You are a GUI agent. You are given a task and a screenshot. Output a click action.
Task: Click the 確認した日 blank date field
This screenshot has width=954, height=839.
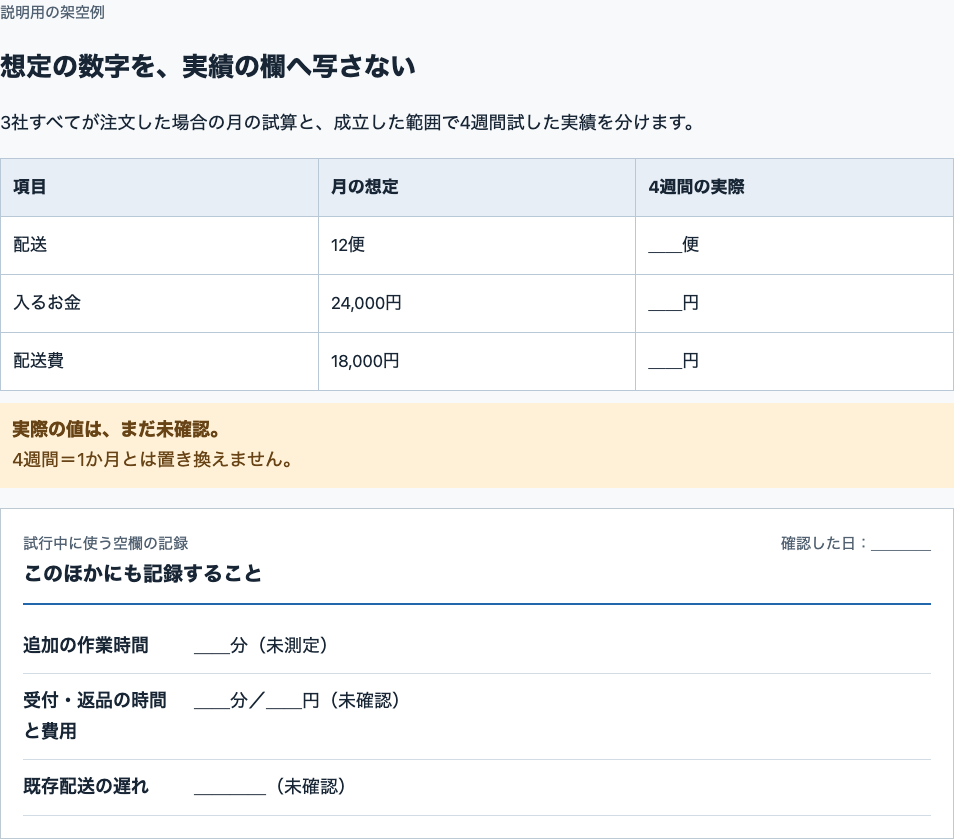coord(900,543)
